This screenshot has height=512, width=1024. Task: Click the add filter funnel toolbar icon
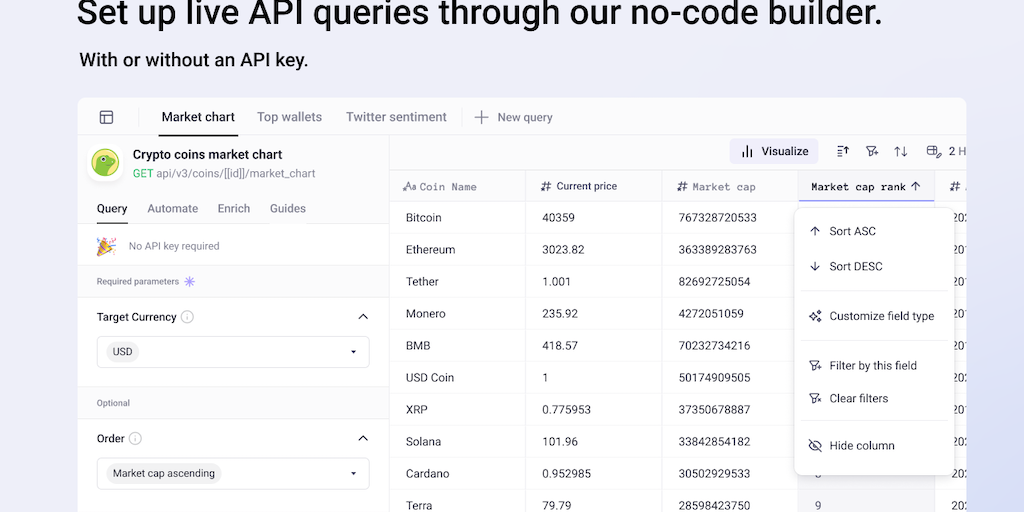pyautogui.click(x=872, y=151)
